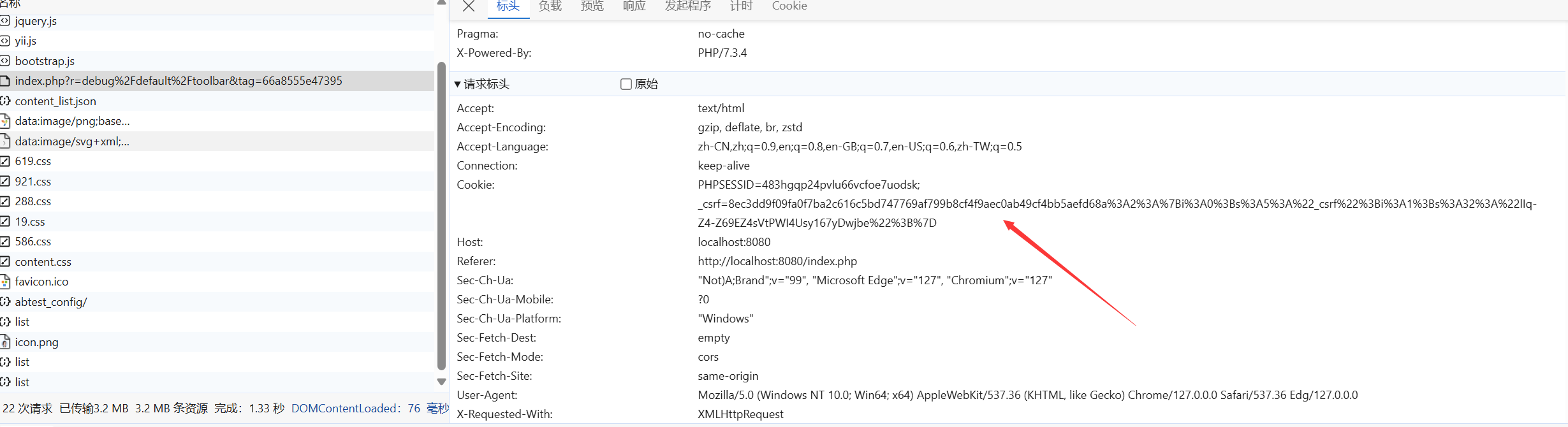Image resolution: width=1568 pixels, height=427 pixels.
Task: Collapse the 请求标头 section
Action: pos(458,84)
